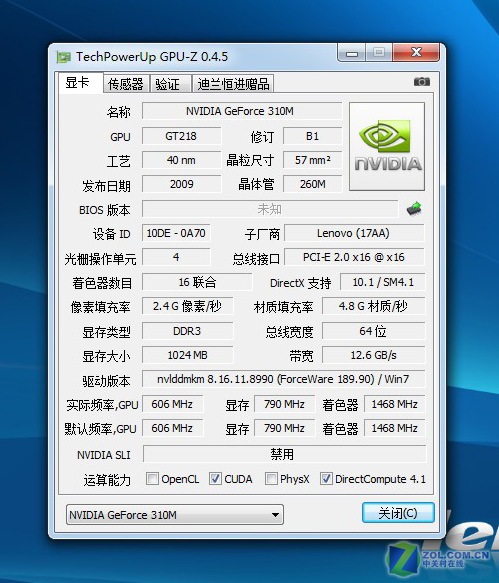The image size is (499, 583).
Task: Click the DirectX 支持 field 10.1 / SM4.1
Action: click(x=383, y=282)
